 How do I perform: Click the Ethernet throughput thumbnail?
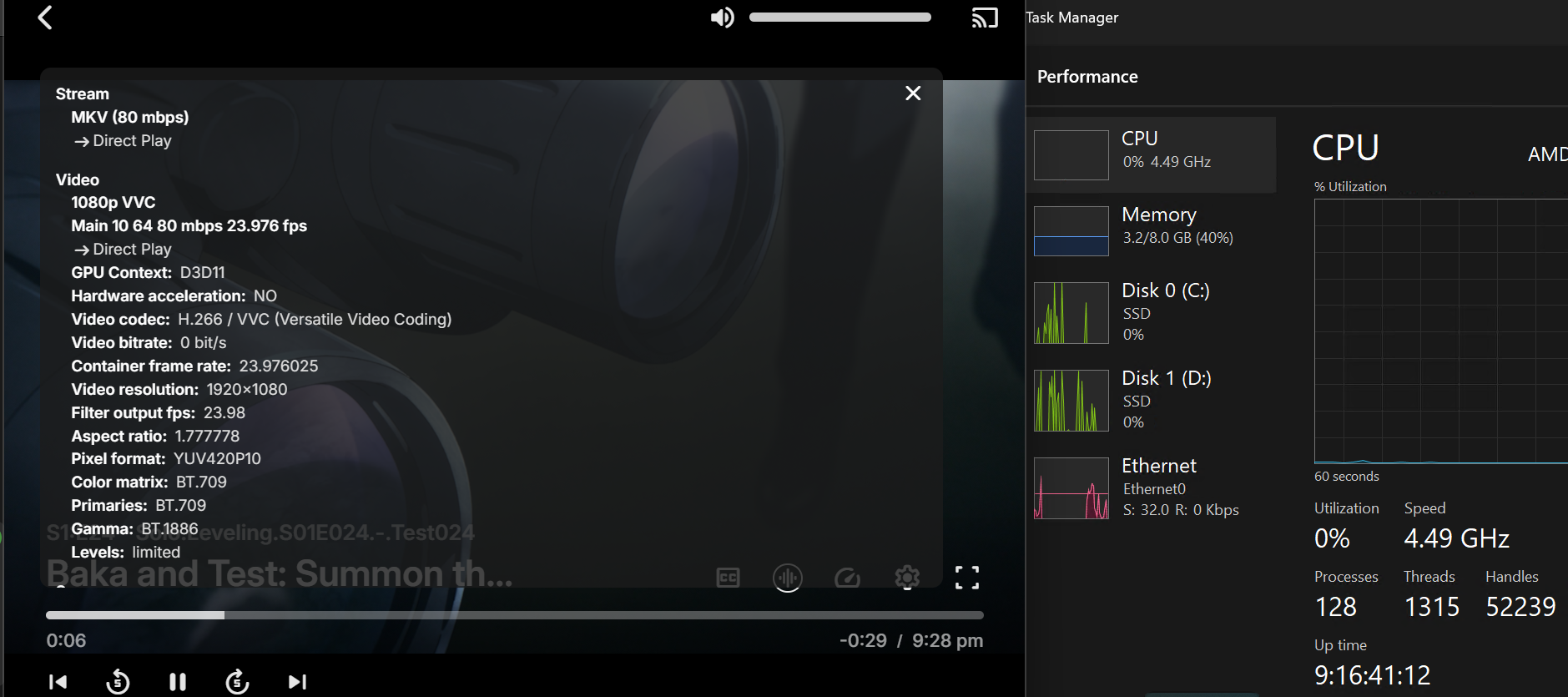(1071, 488)
